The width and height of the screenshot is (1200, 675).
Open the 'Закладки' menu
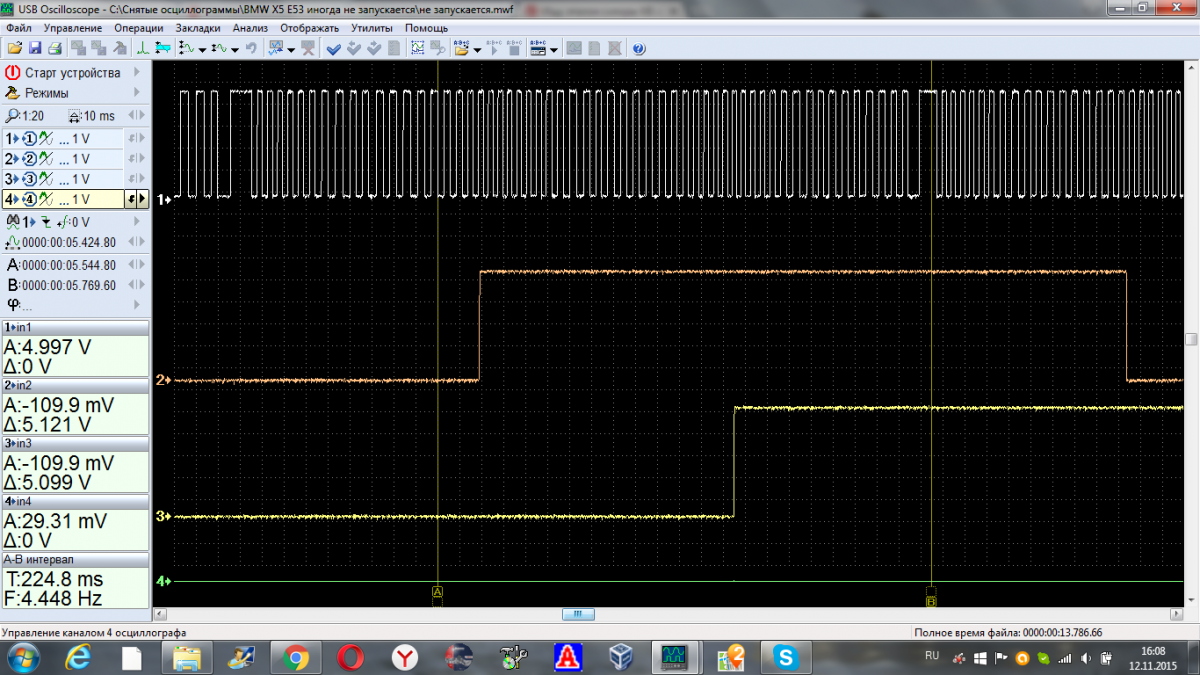tap(198, 28)
